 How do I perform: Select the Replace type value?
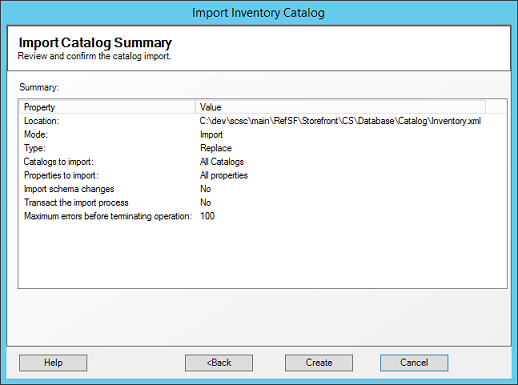point(216,148)
